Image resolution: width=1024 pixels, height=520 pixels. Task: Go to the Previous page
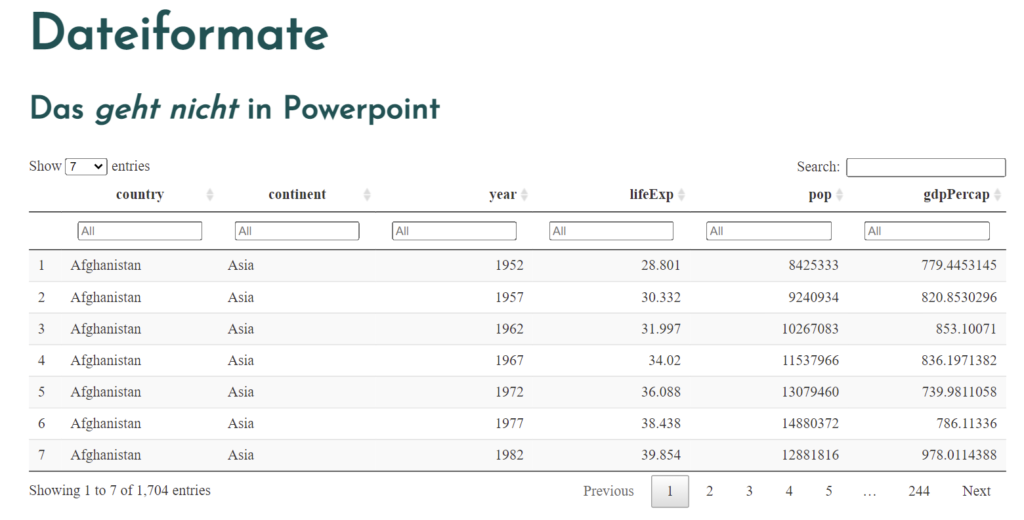point(609,491)
